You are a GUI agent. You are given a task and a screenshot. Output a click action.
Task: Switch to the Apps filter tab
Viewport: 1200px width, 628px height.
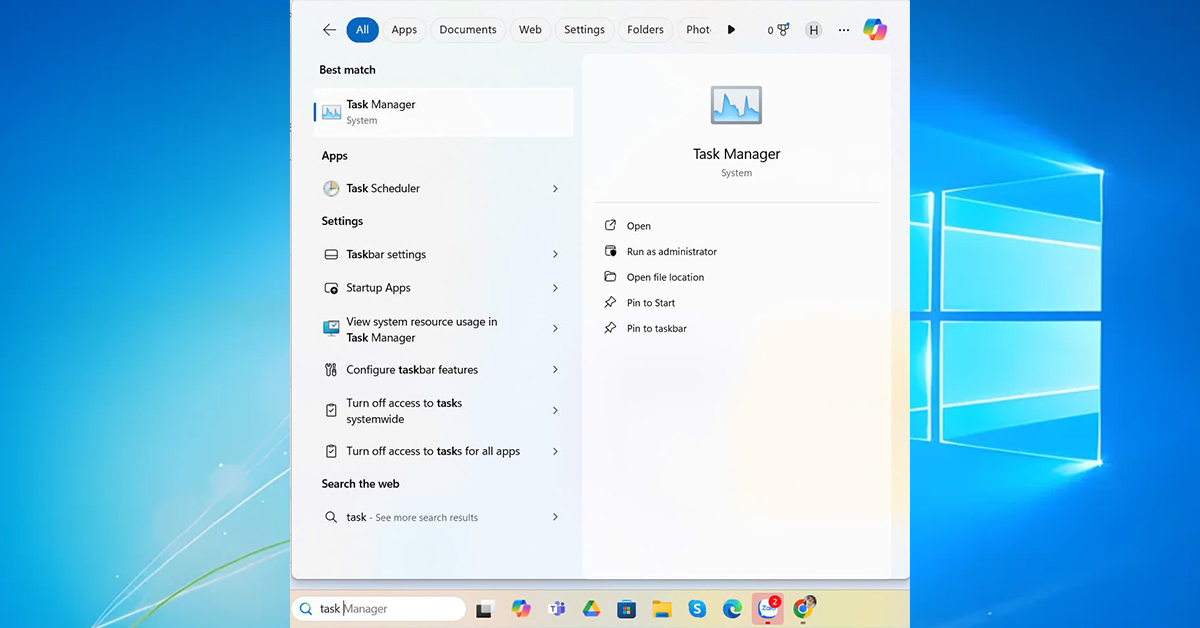[x=404, y=29]
